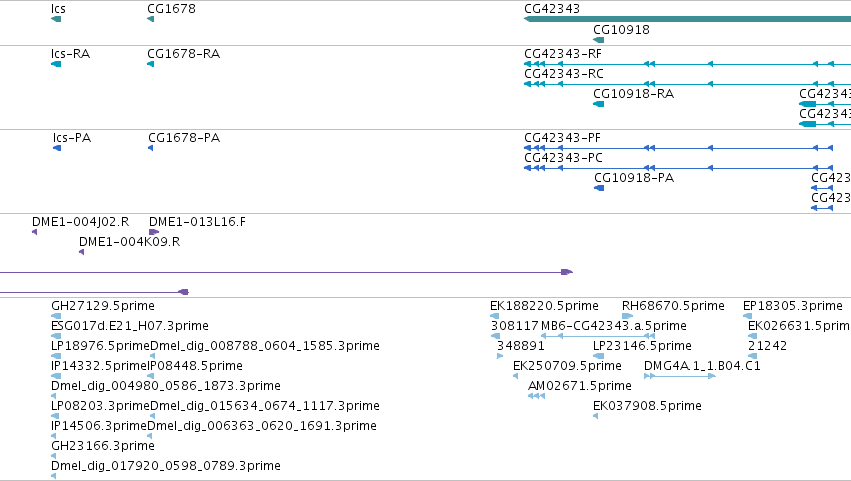The width and height of the screenshot is (851, 481).
Task: Select the CG42343-RC transcript line
Action: [687, 84]
